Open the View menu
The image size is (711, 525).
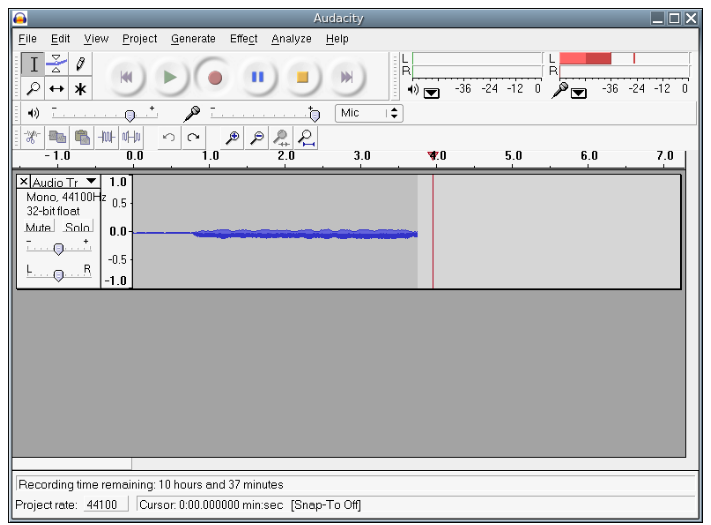[x=96, y=39]
